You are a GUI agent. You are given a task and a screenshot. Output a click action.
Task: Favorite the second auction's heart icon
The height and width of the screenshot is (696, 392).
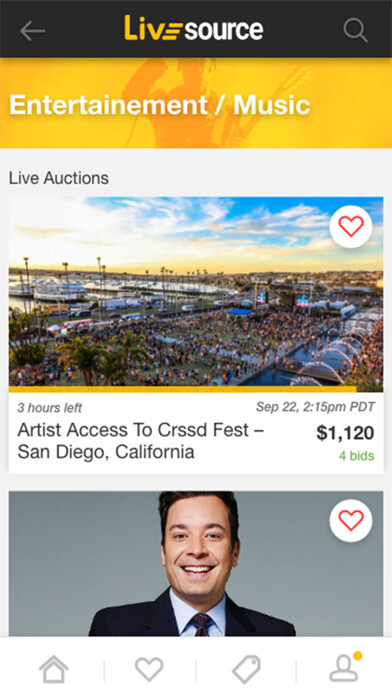point(351,520)
